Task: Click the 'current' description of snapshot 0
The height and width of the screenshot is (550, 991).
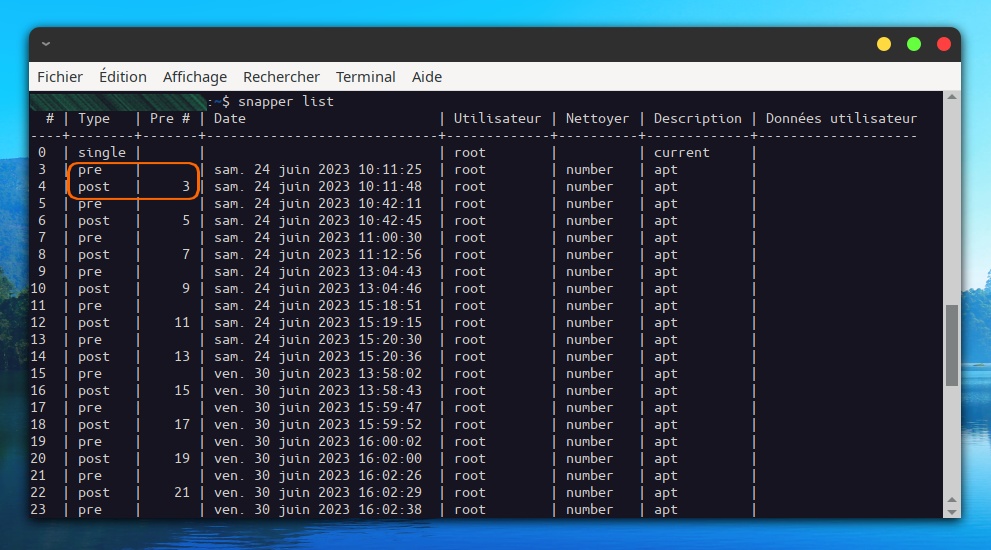Action: coord(681,153)
